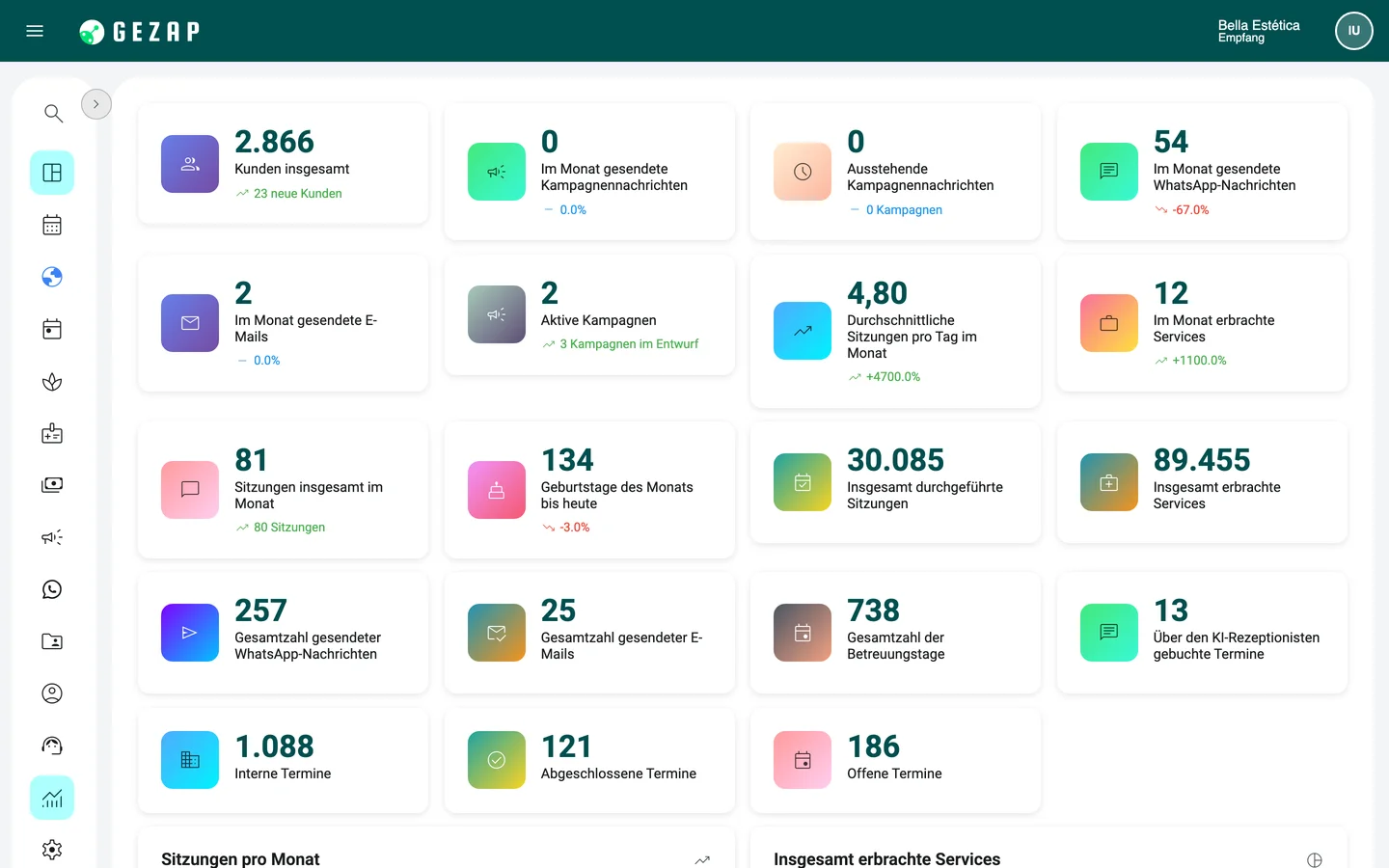Open the hamburger menu in the top bar

point(35,31)
